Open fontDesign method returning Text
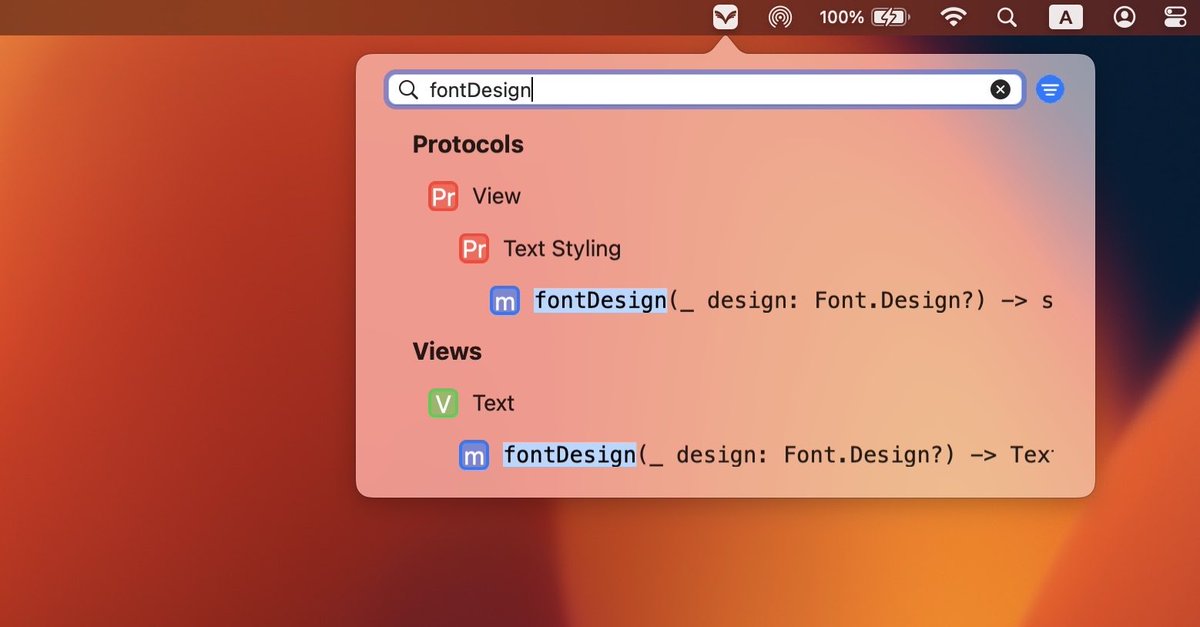The image size is (1200, 627). point(778,455)
